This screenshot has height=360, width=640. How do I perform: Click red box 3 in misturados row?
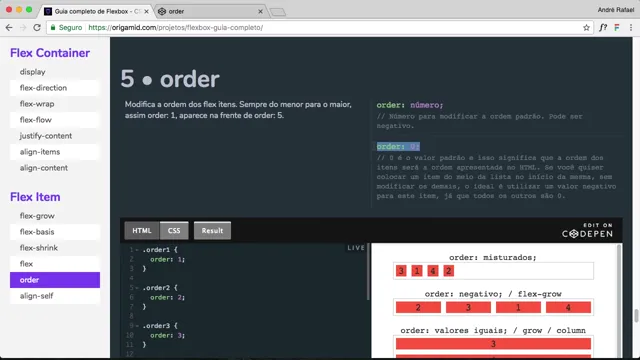coord(401,271)
